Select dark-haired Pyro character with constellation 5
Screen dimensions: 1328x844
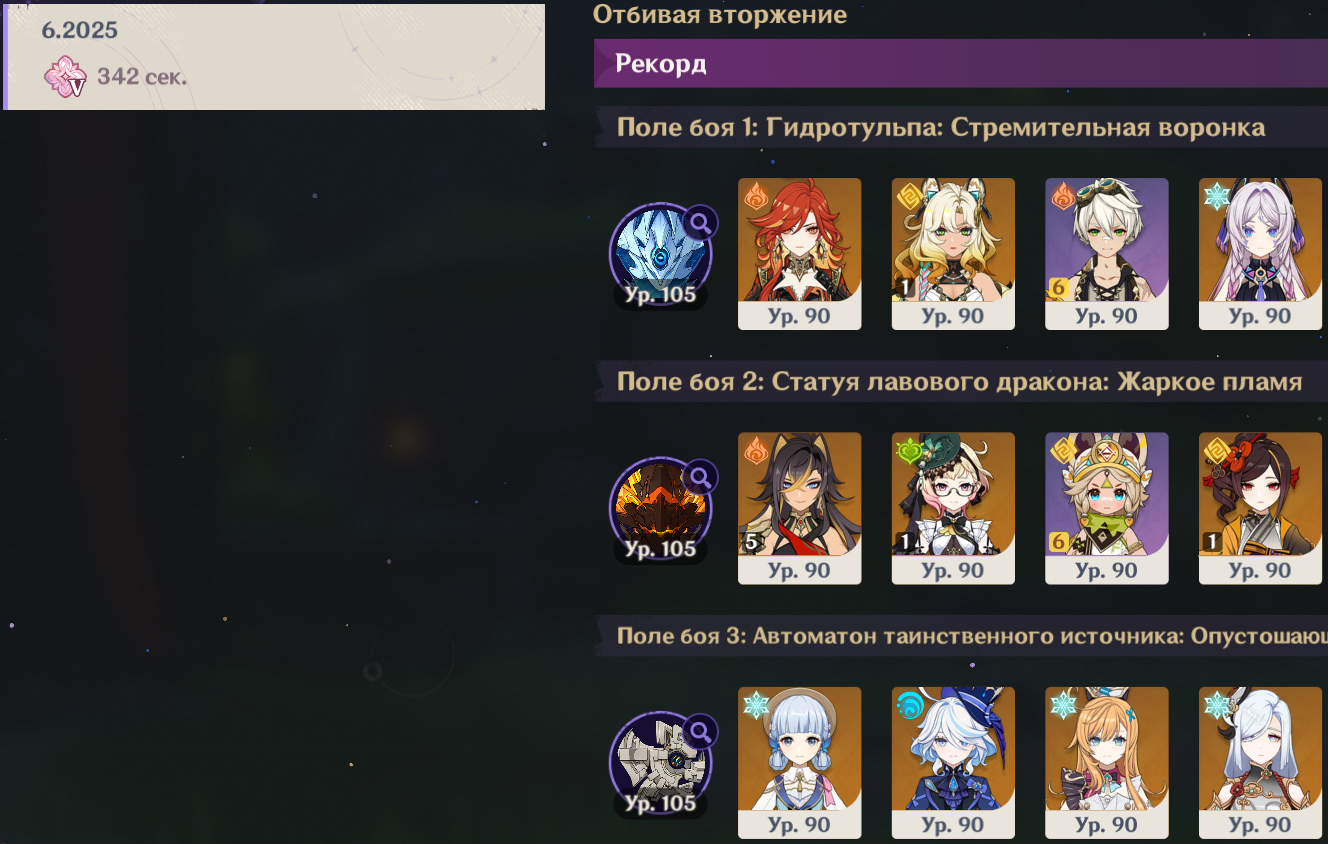(x=800, y=508)
